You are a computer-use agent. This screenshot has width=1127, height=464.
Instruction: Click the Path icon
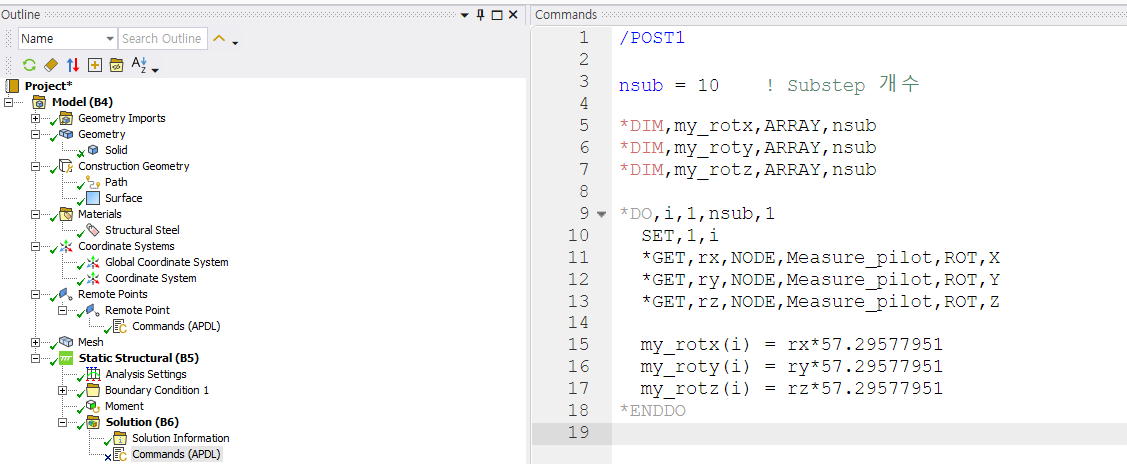coord(93,182)
